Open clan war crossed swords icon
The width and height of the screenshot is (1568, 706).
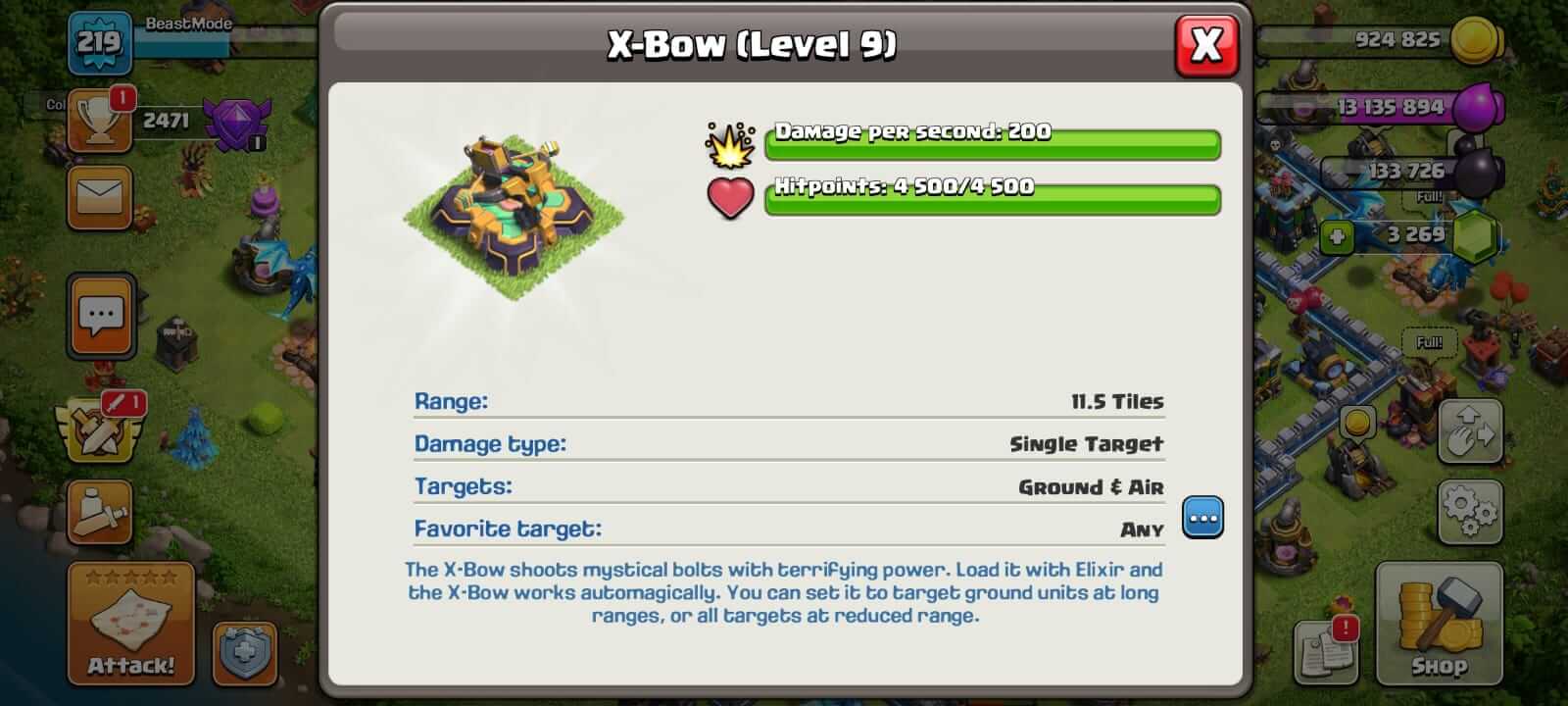pos(100,430)
